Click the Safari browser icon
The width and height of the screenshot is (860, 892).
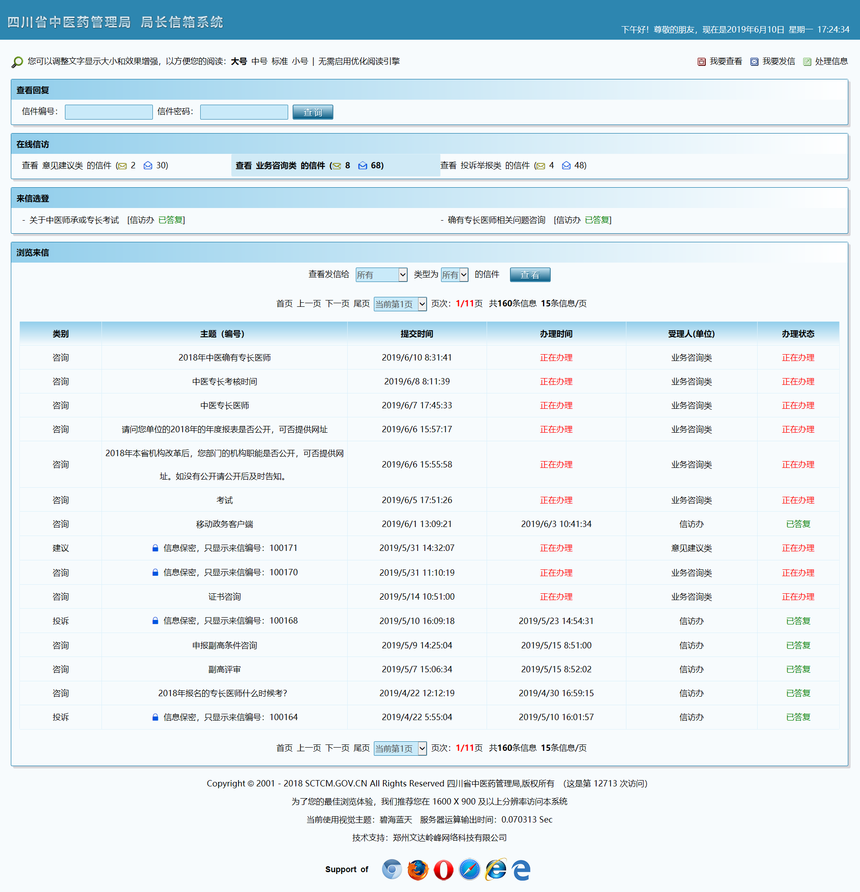470,869
